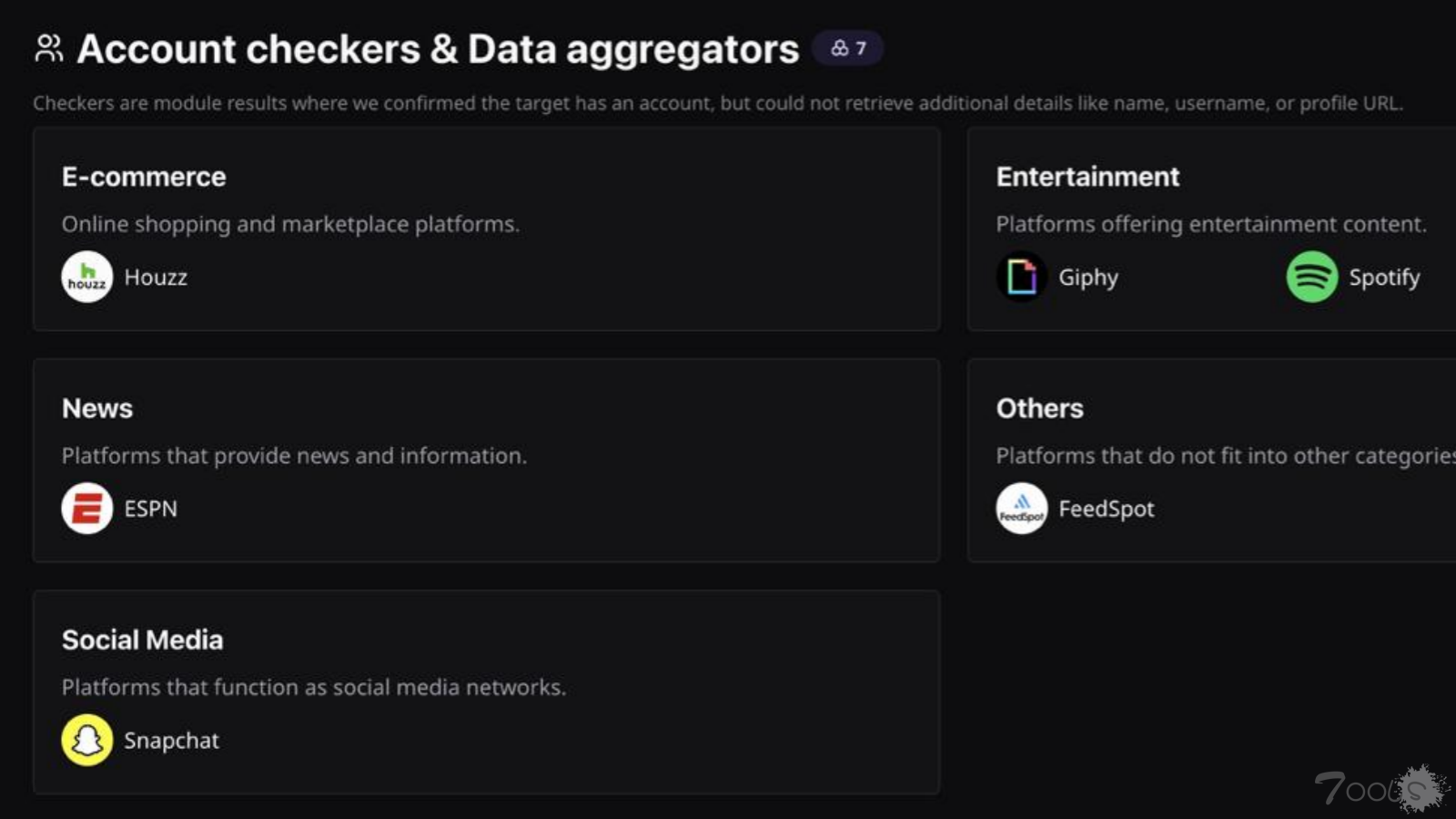1456x819 pixels.
Task: Open the Houzz account result
Action: pos(156,278)
